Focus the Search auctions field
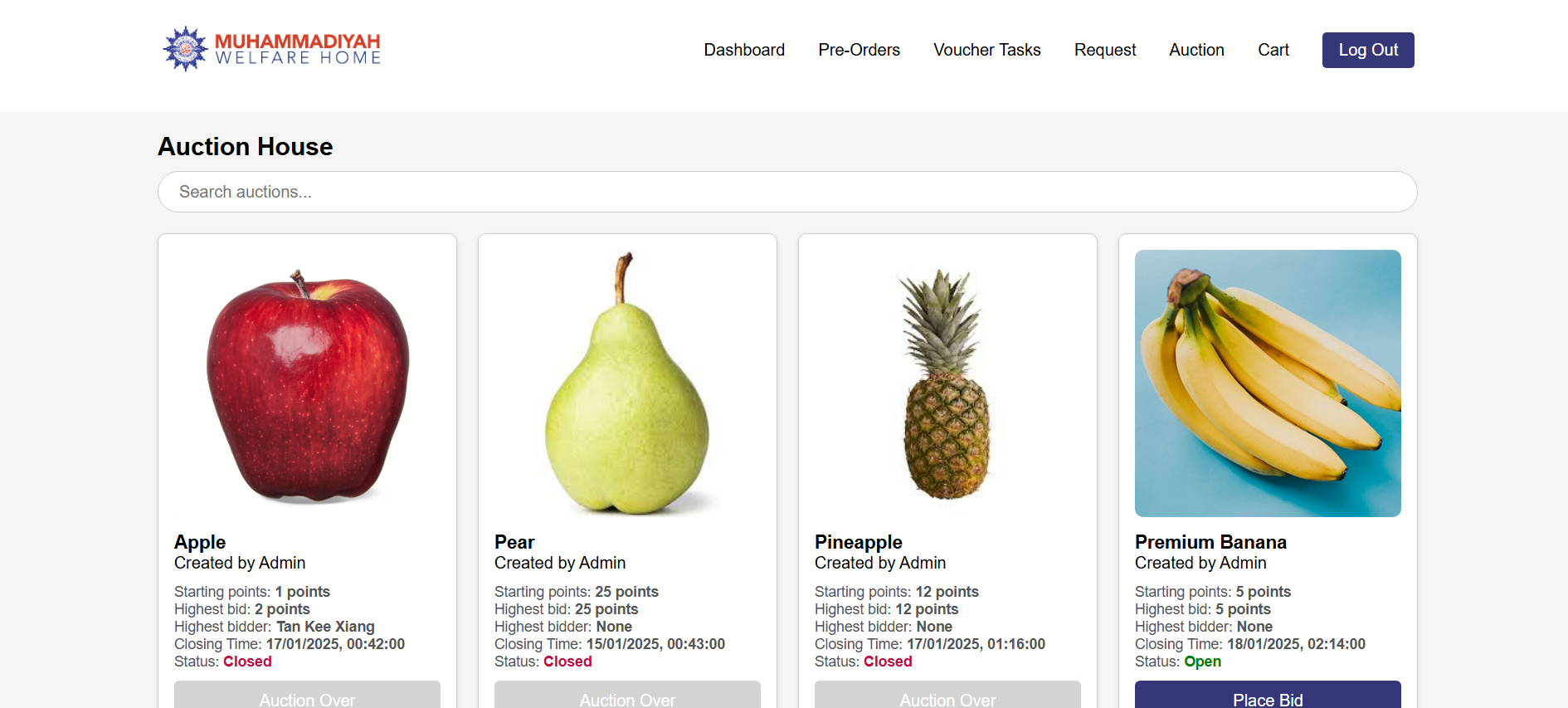Screen dimensions: 1568x708 pos(787,192)
